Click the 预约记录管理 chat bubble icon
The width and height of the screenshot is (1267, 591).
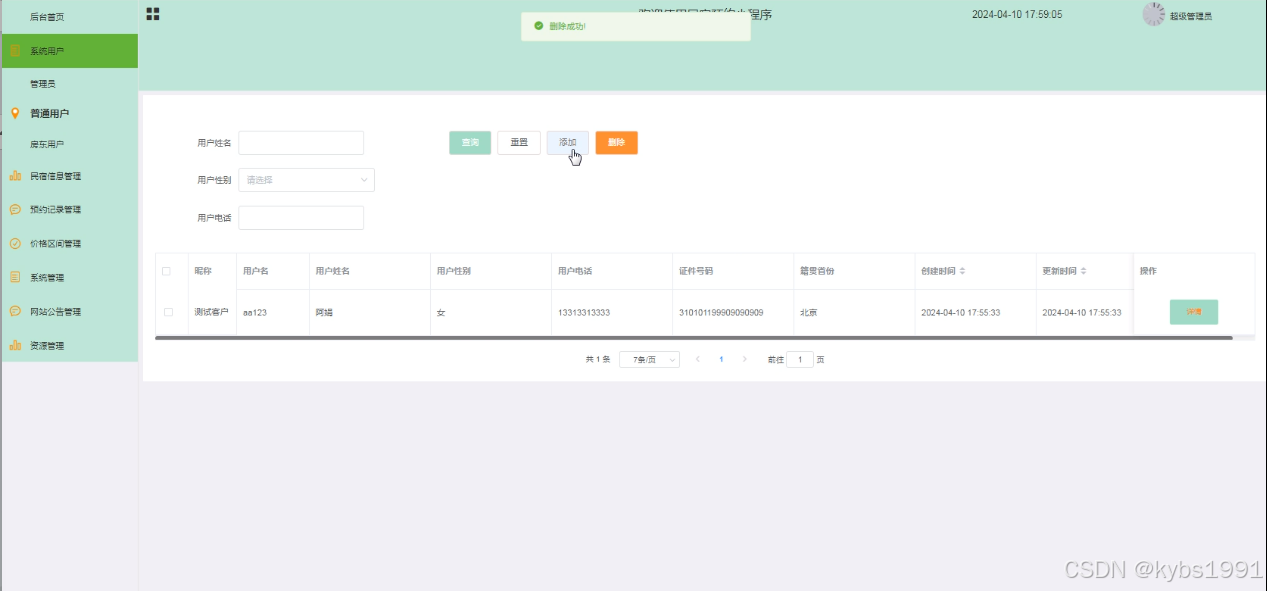(x=15, y=210)
